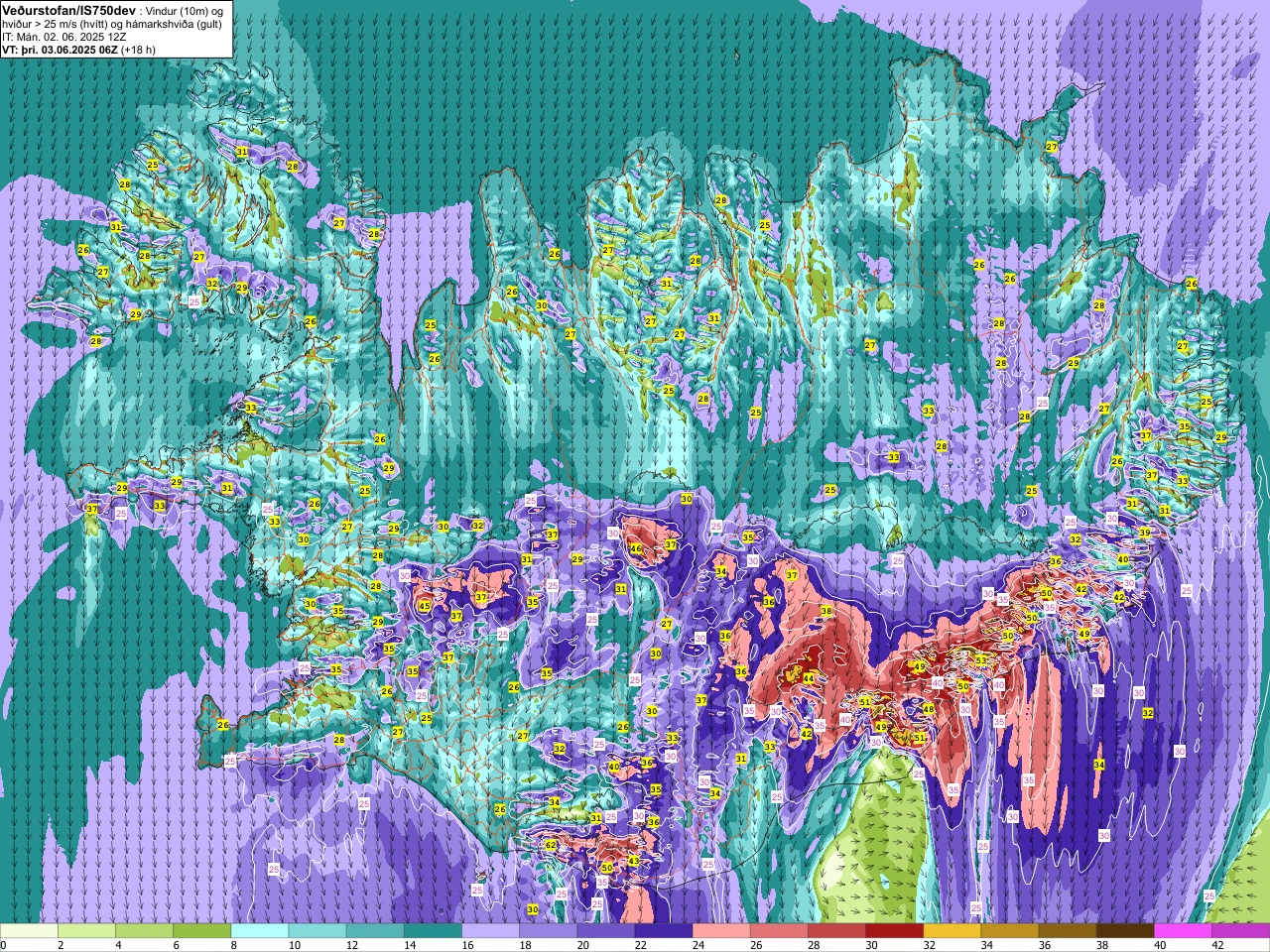Click the yellow gust label 53 on map

(981, 659)
